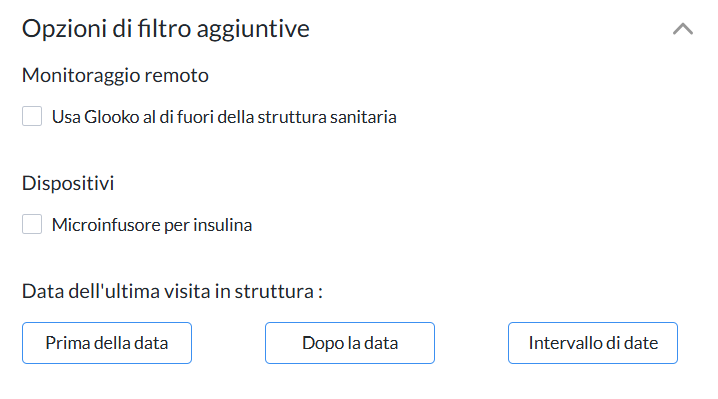Image resolution: width=718 pixels, height=399 pixels.
Task: Click the upward caret icon at top right
Action: click(682, 29)
